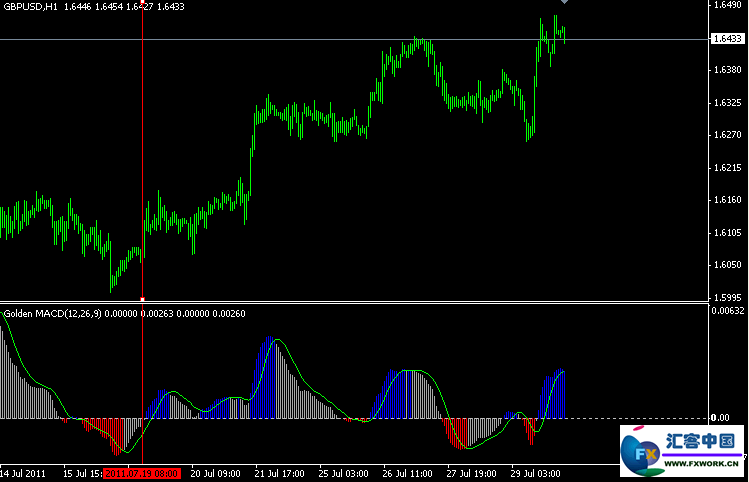The image size is (749, 482).
Task: Click the 26 Jul 11:00 time axis label
Action: pos(407,473)
